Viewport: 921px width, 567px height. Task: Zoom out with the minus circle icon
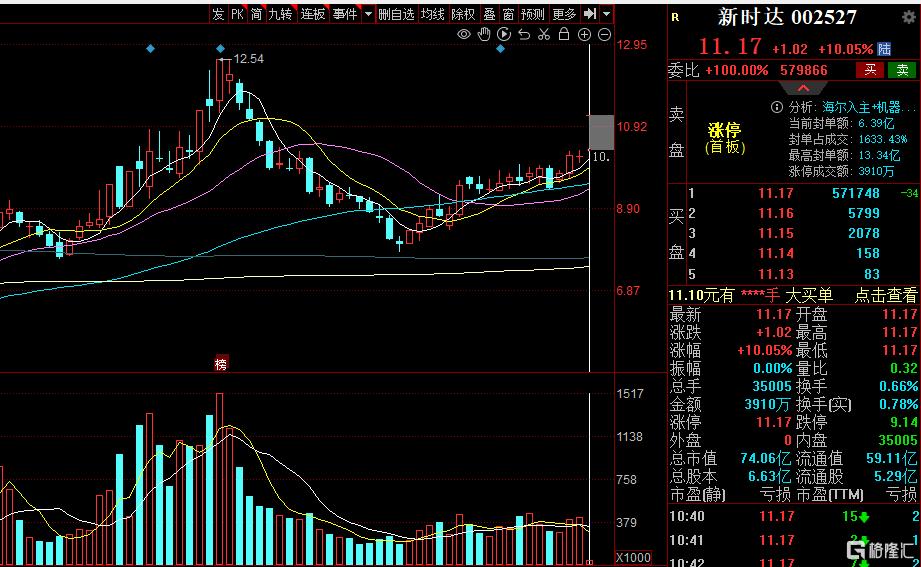coord(605,35)
